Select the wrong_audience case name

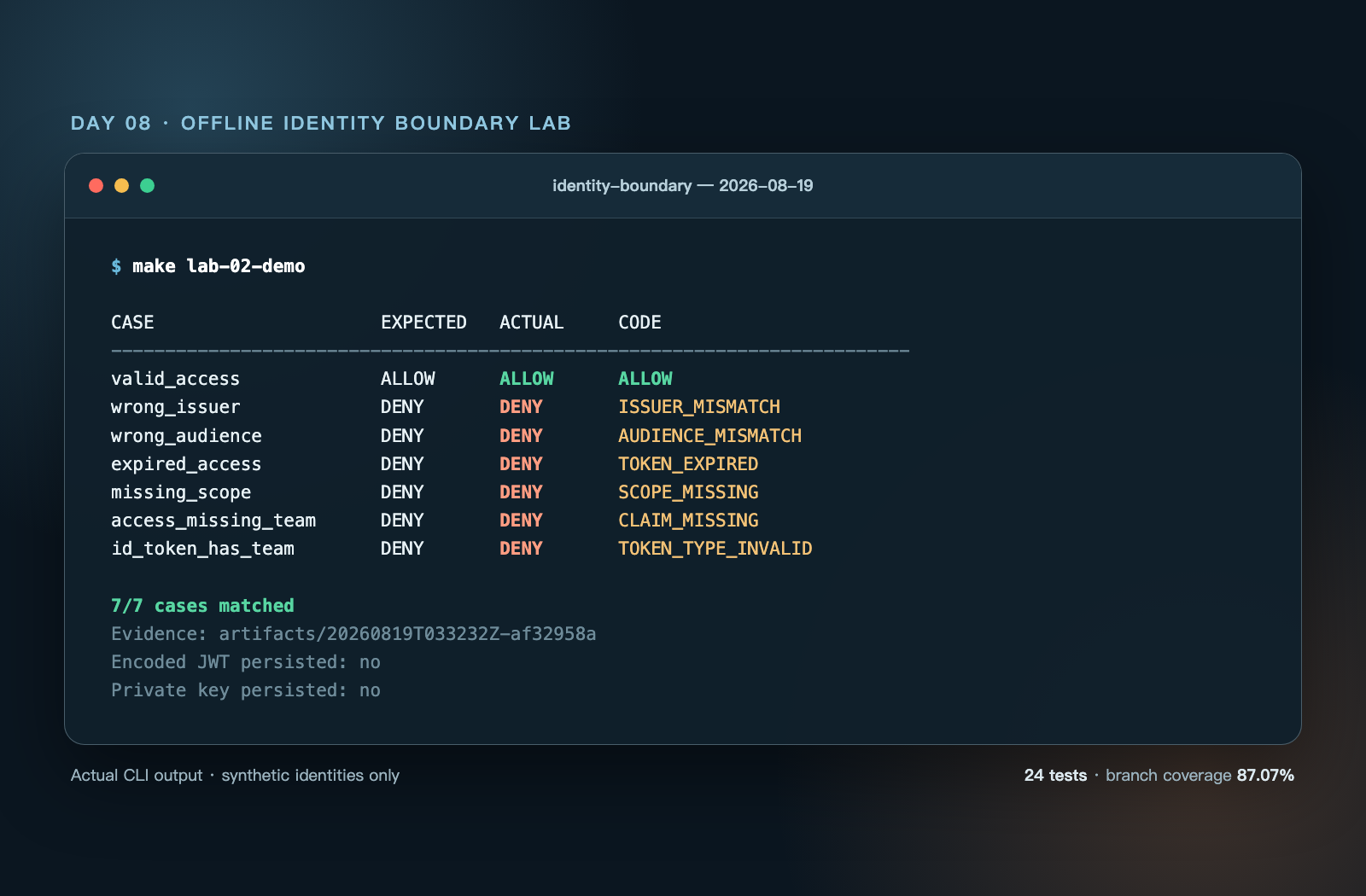[186, 436]
